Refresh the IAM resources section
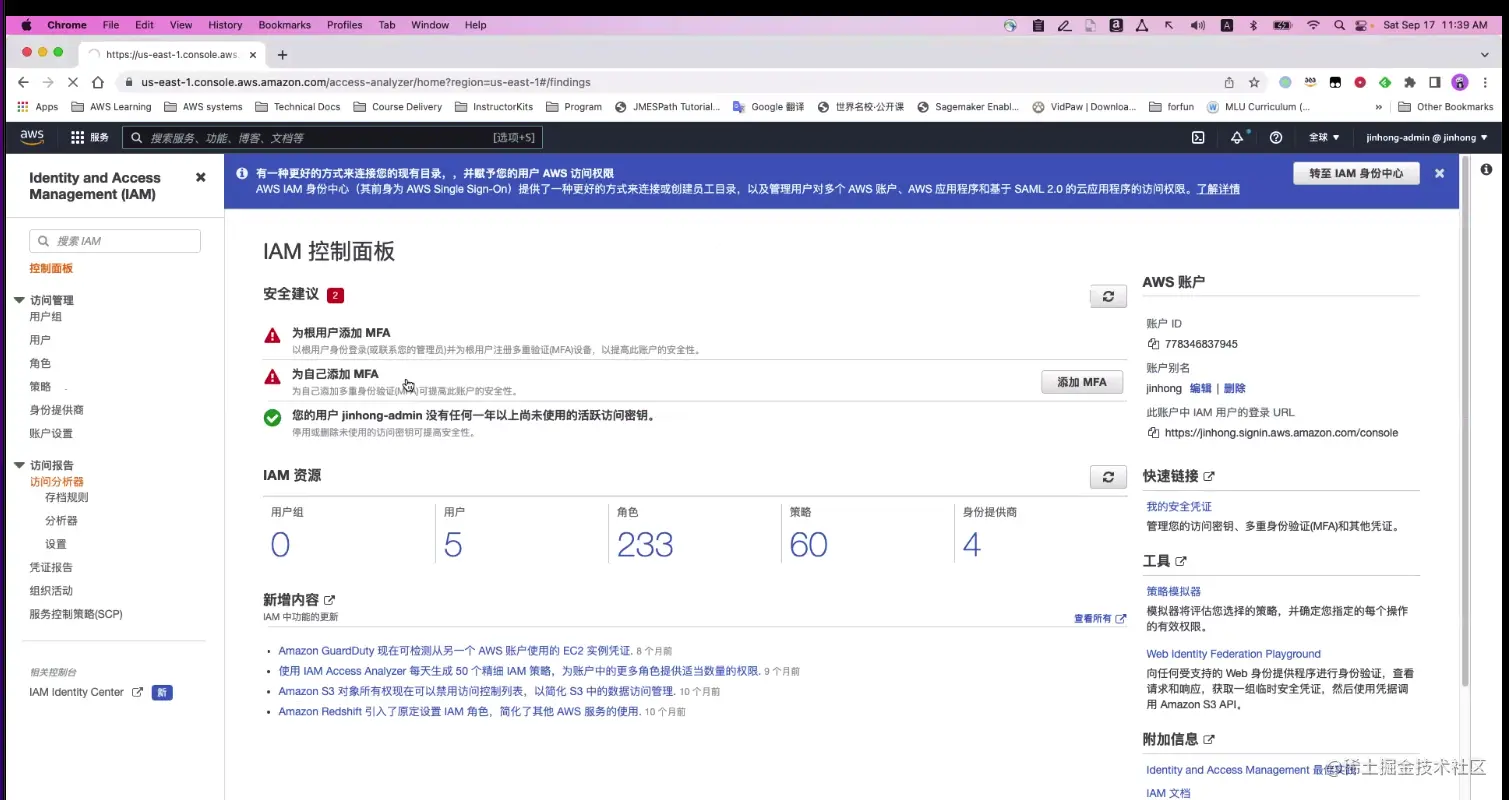The image size is (1509, 800). (1108, 477)
